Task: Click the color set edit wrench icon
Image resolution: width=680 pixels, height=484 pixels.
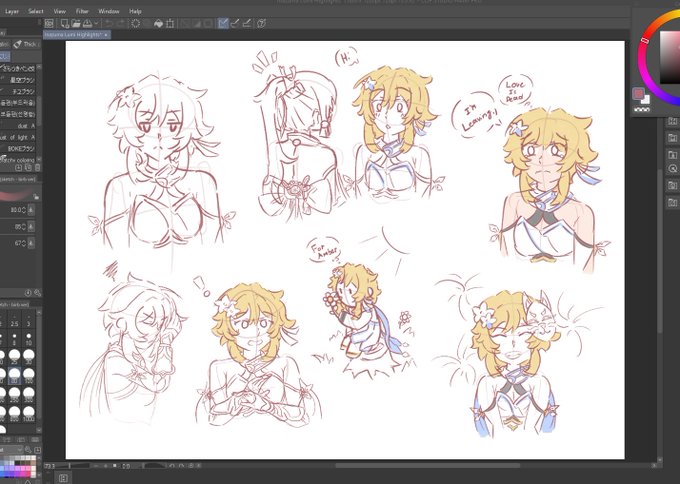Action: (x=28, y=450)
